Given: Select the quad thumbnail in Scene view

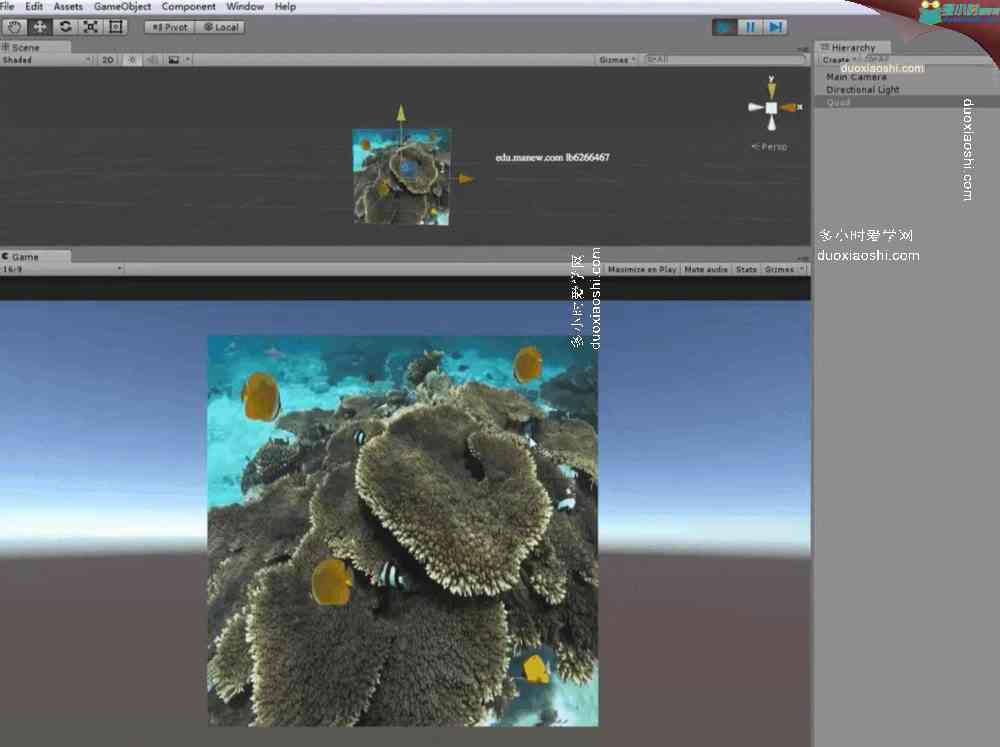Looking at the screenshot, I should [x=402, y=177].
